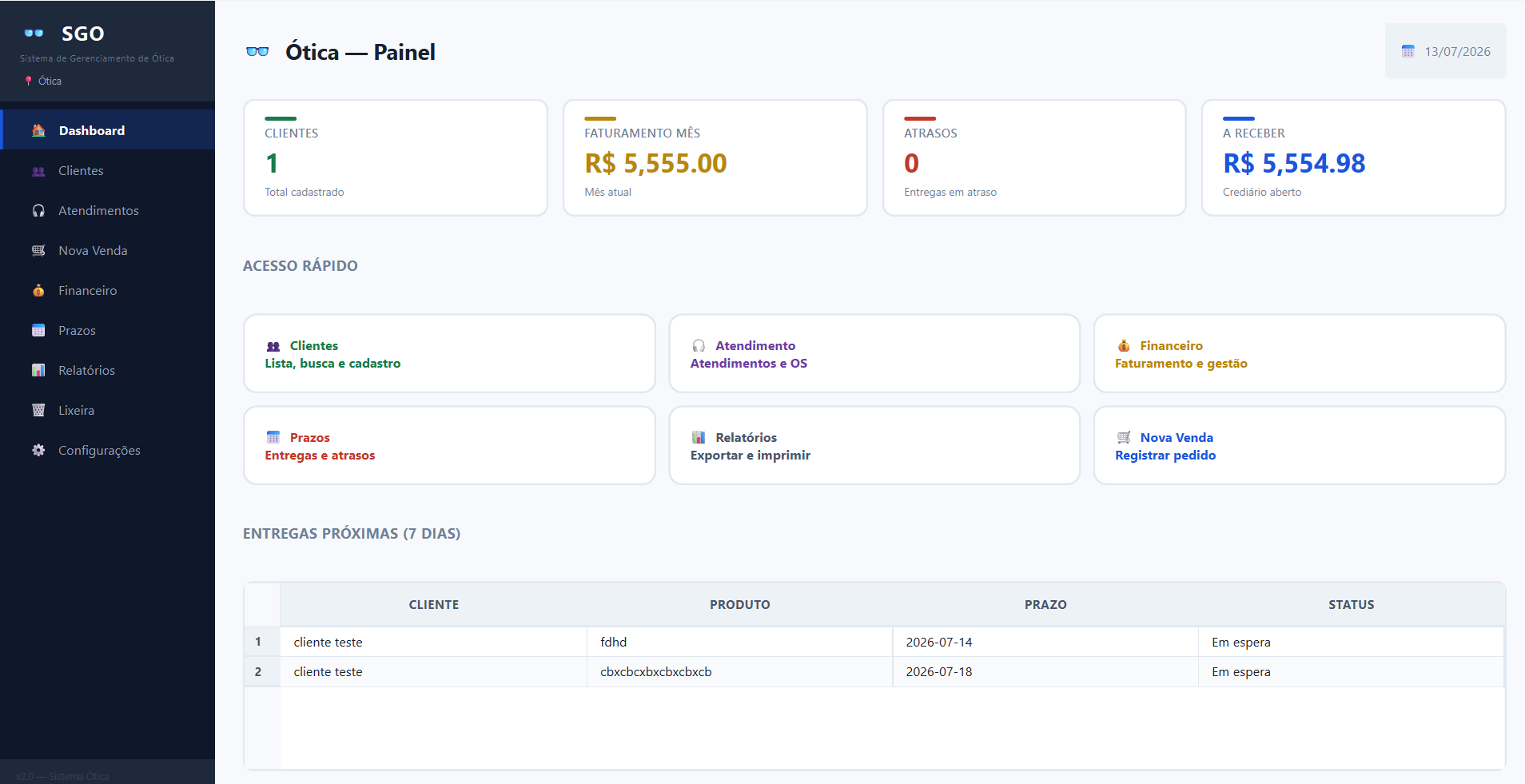
Task: Open Financeiro in the sidebar
Action: 109,290
